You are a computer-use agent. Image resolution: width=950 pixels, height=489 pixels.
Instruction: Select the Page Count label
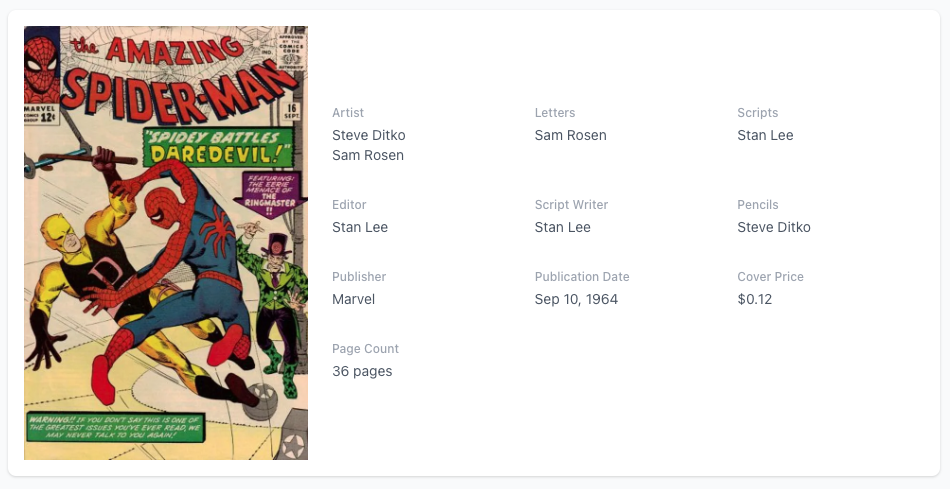(x=365, y=349)
